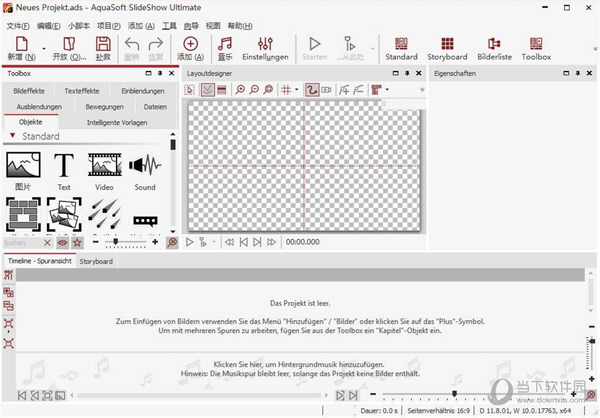600x418 pixels.
Task: Select the Video object in the Toolbox
Action: (105, 165)
